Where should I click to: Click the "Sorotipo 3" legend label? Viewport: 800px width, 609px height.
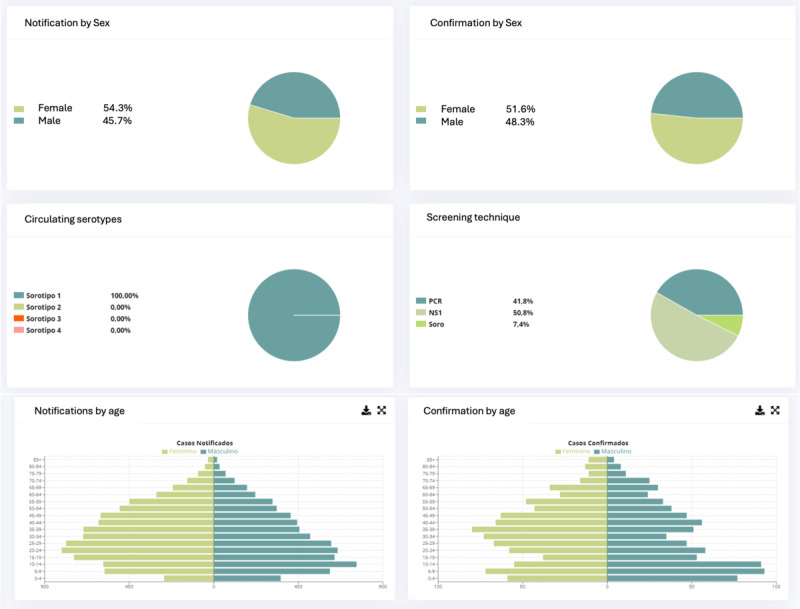(43, 319)
